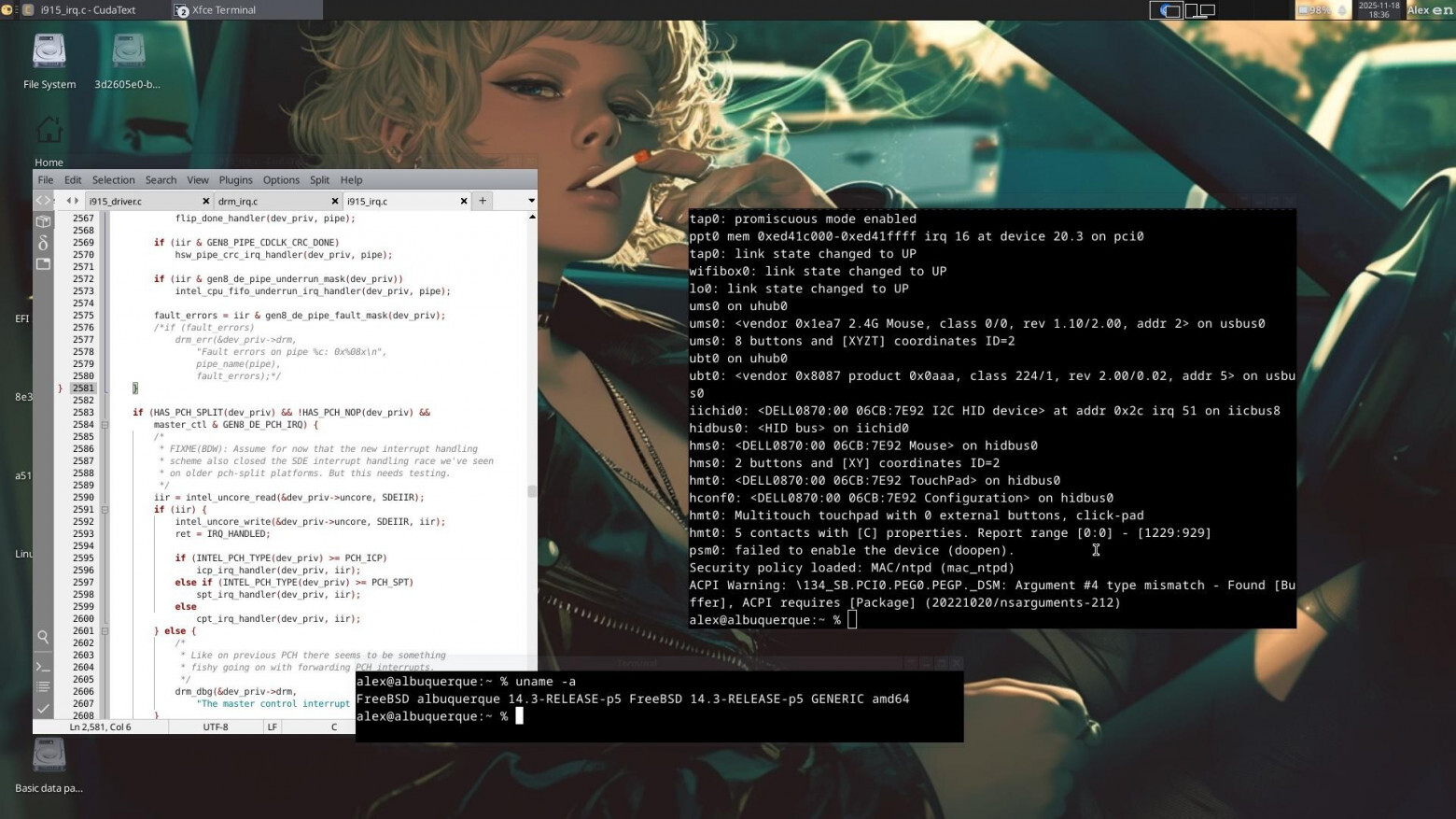Click the en keyboard layout indicator
The image size is (1456, 819).
[1443, 10]
